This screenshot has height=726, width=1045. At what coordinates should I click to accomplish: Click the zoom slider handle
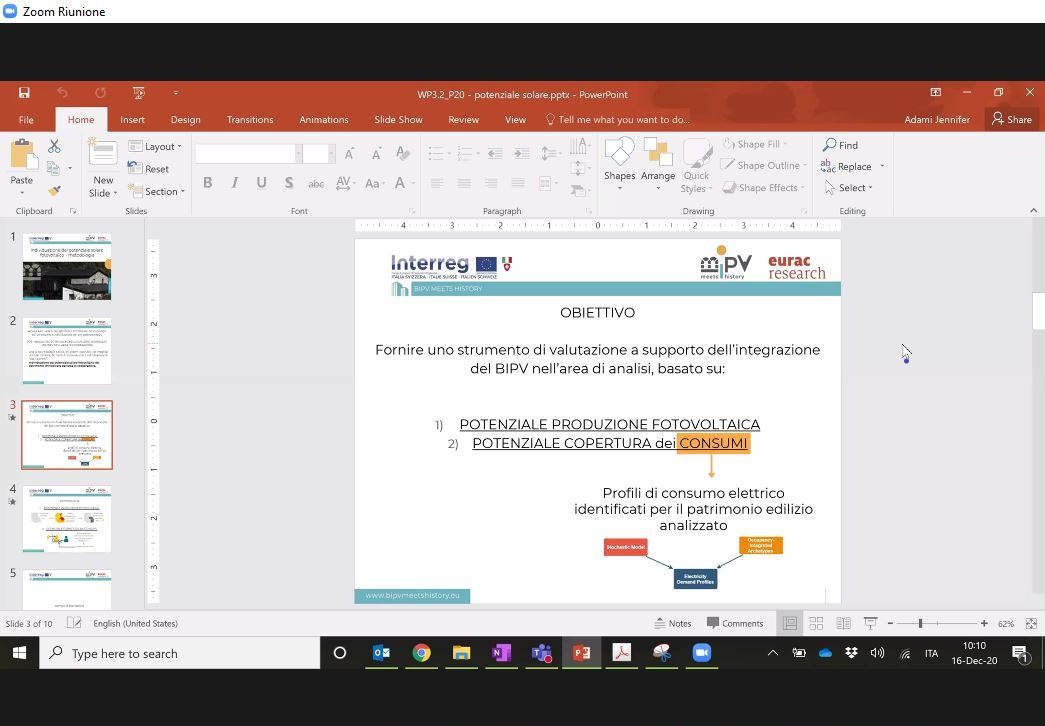tap(920, 623)
